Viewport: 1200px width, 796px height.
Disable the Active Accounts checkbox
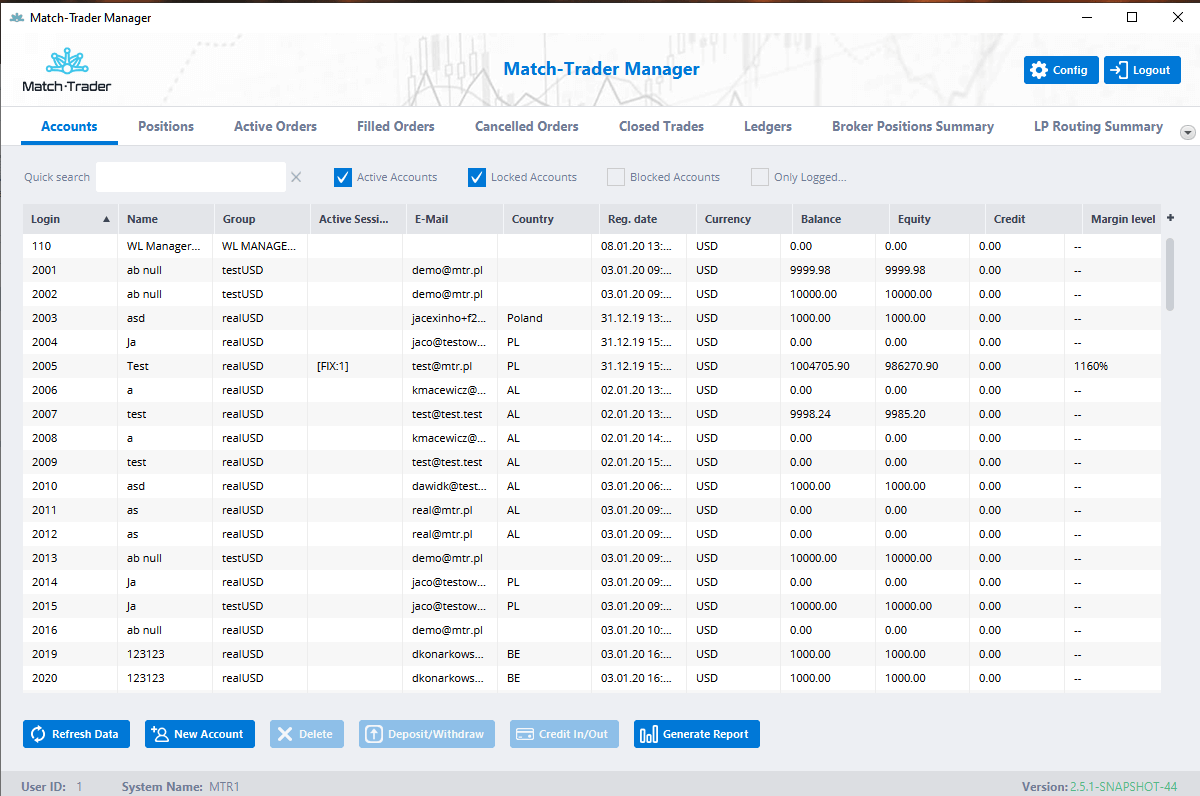click(x=343, y=176)
